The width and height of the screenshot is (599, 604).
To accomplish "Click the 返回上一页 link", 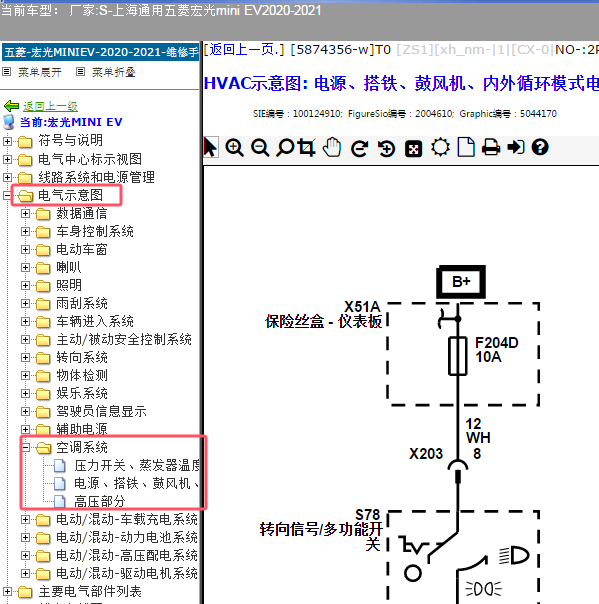I will (x=243, y=49).
